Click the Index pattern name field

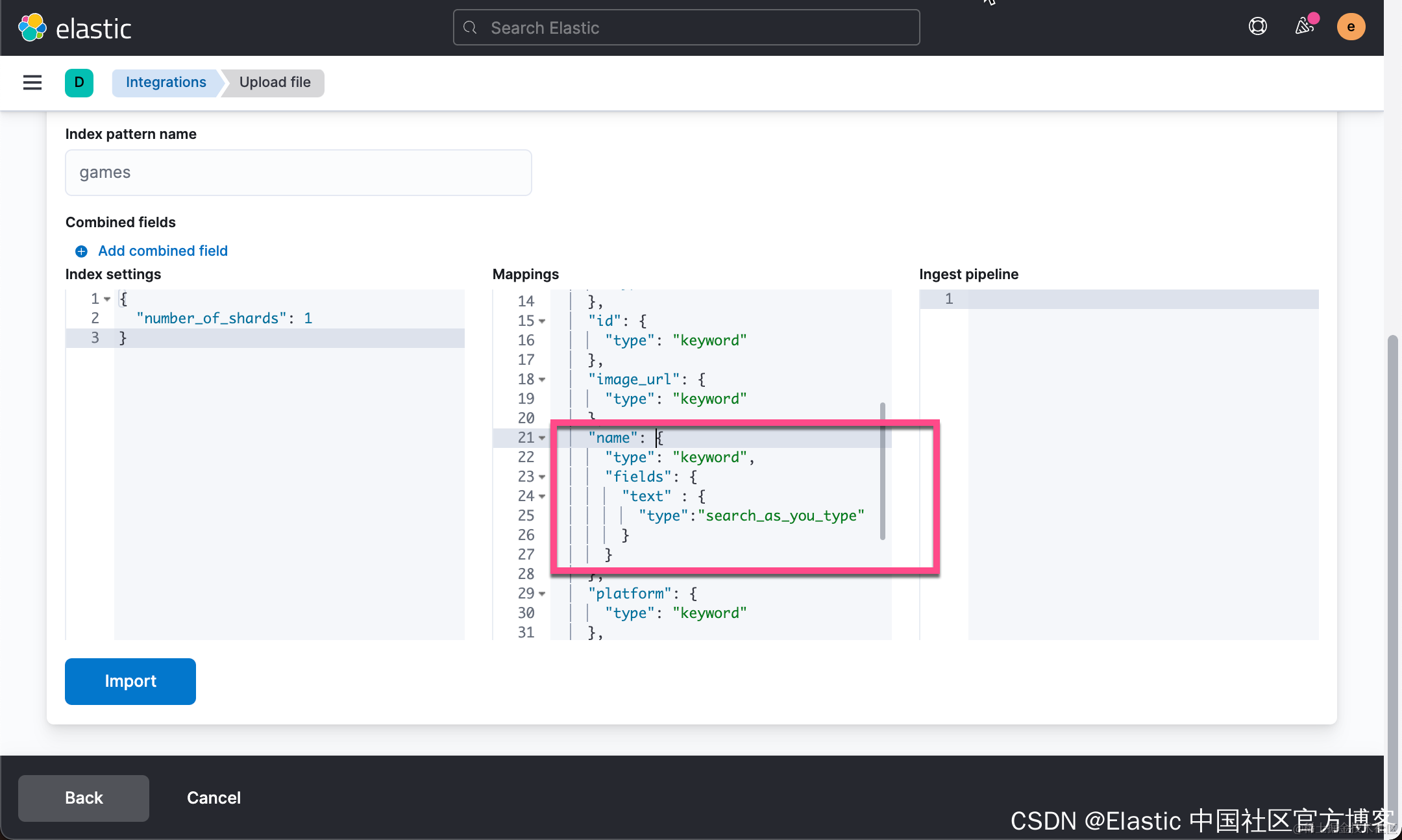click(299, 173)
